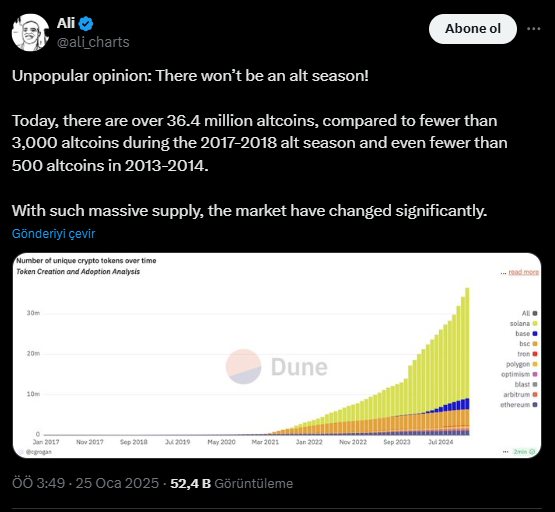
Task: Open the read more link on the chart
Action: pos(523,272)
